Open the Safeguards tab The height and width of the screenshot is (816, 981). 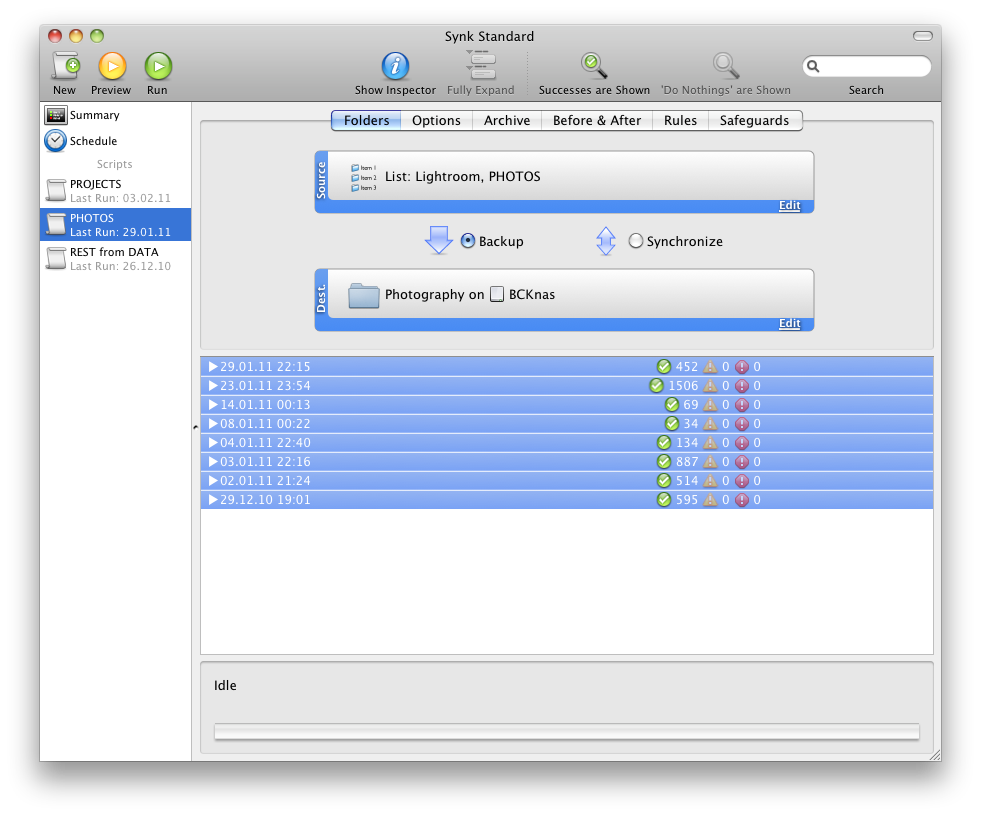(755, 120)
